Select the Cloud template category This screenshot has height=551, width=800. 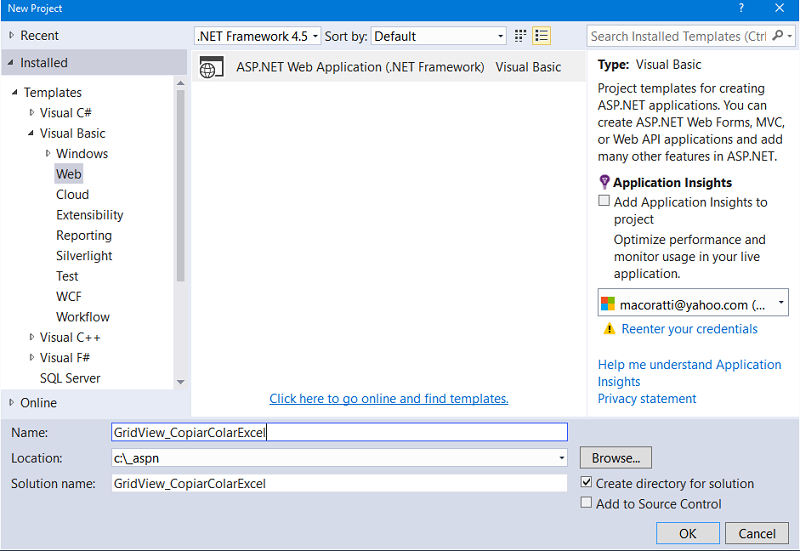click(x=72, y=194)
